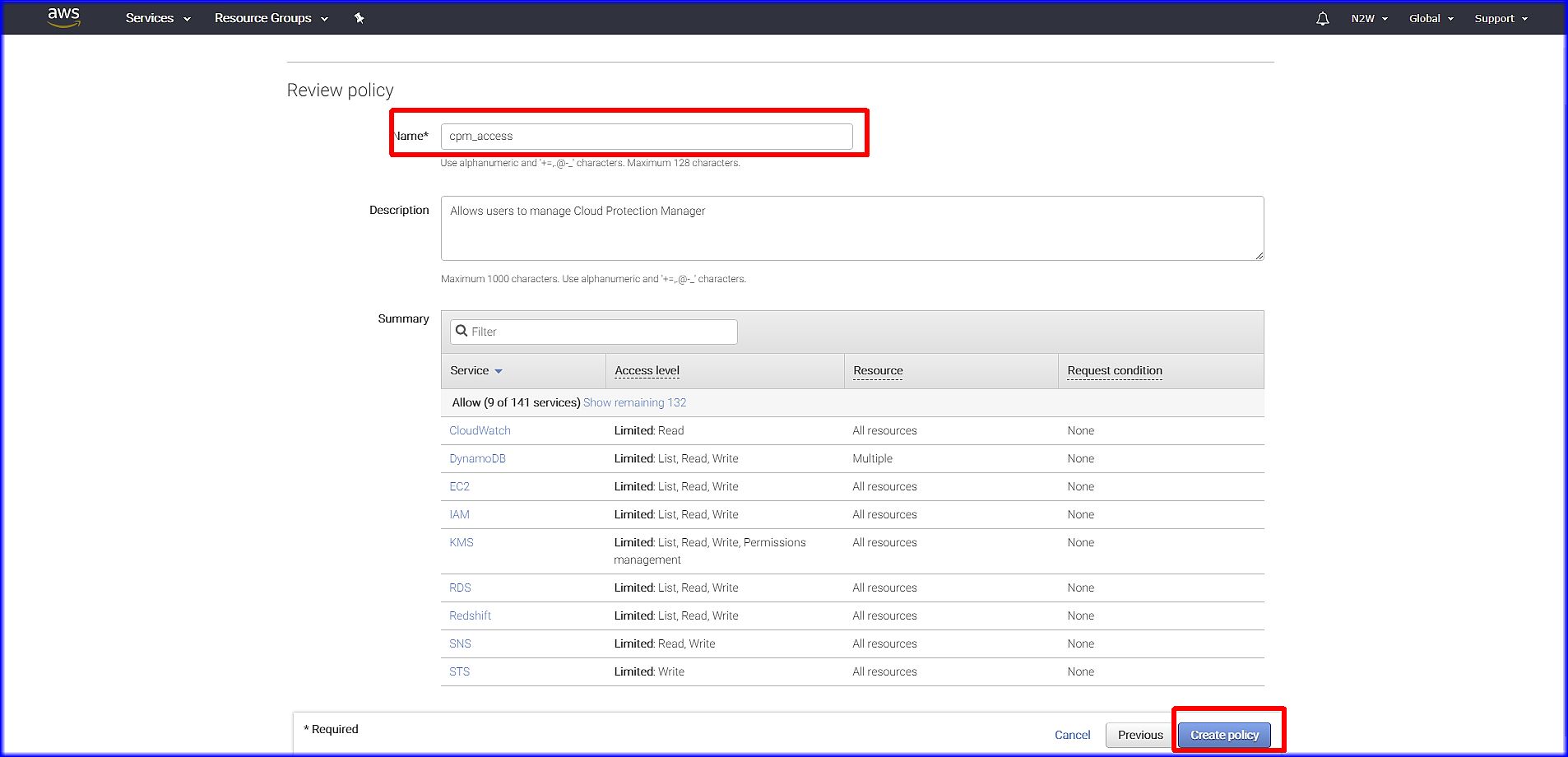Click the policy Name input field
Image resolution: width=1568 pixels, height=757 pixels.
[x=647, y=137]
